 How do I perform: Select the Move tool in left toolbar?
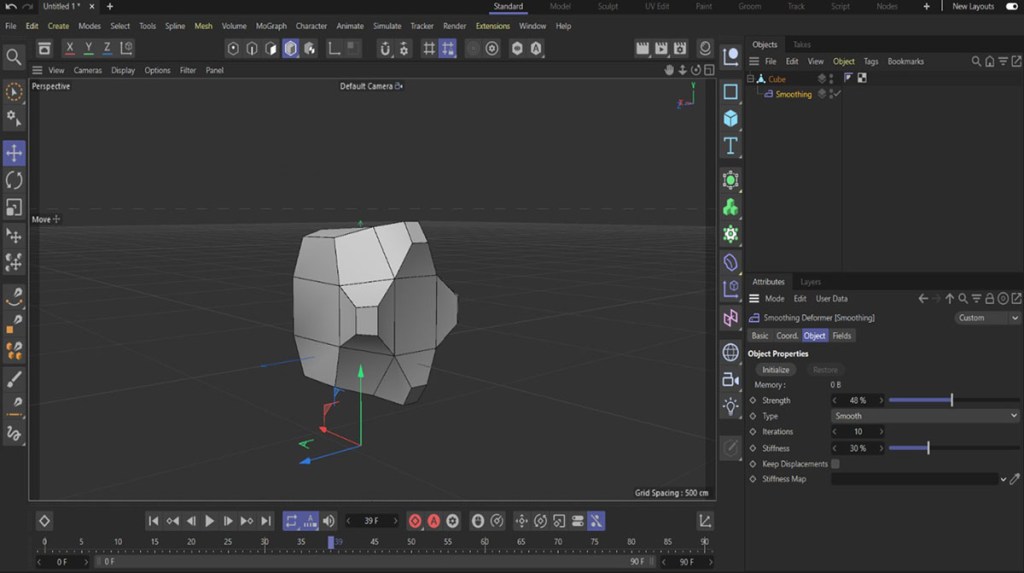coord(14,153)
